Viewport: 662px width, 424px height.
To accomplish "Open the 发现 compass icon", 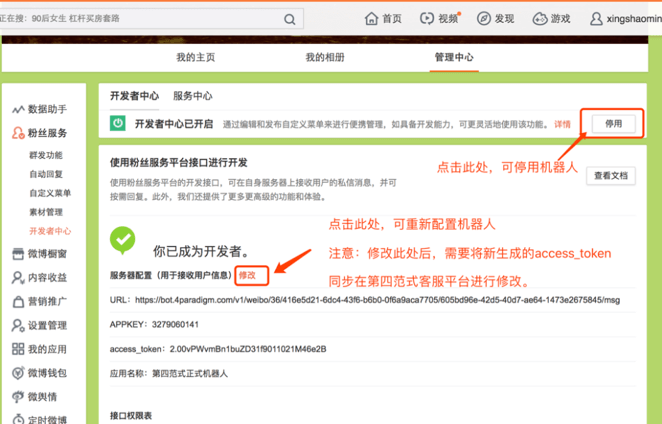I will (x=483, y=19).
